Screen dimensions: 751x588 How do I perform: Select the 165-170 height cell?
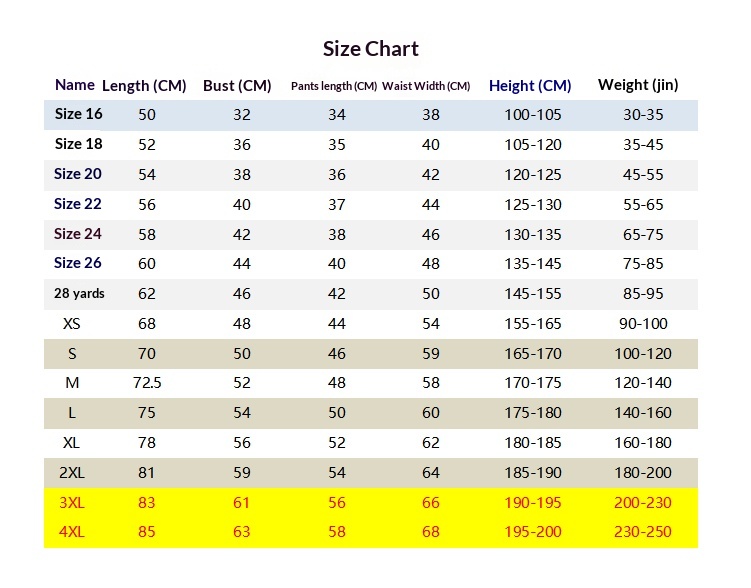(533, 354)
